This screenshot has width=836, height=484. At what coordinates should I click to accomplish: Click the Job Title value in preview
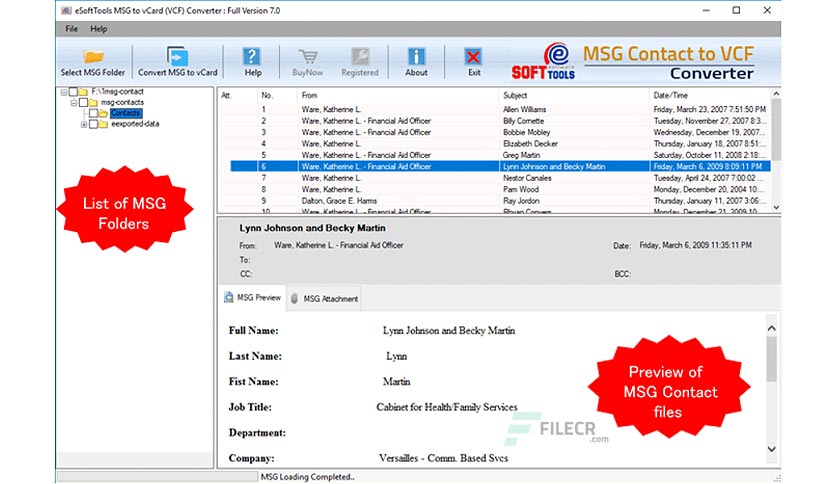pos(447,407)
